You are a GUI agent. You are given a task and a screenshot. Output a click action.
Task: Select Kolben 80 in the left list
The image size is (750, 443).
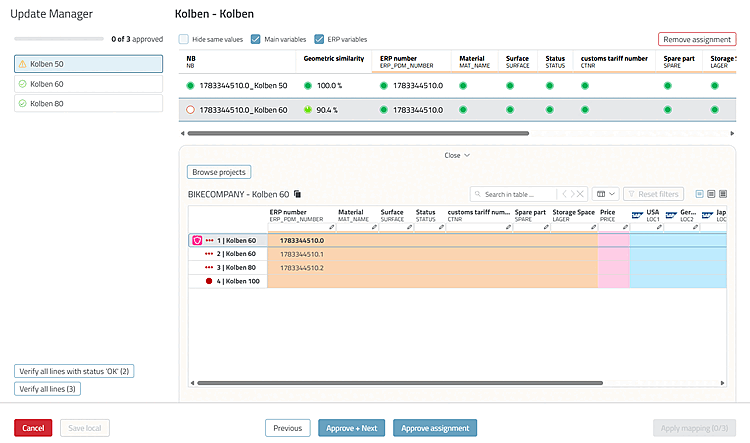pos(88,103)
